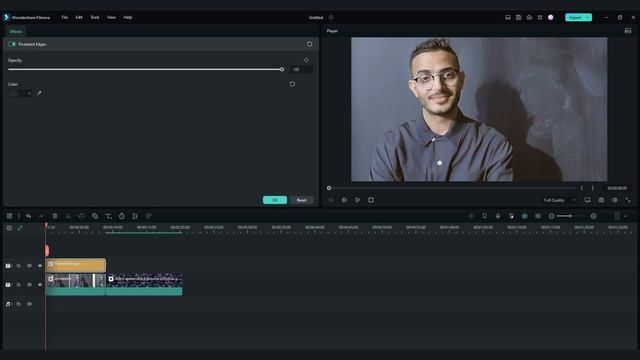
Task: Click the OK button
Action: point(275,200)
